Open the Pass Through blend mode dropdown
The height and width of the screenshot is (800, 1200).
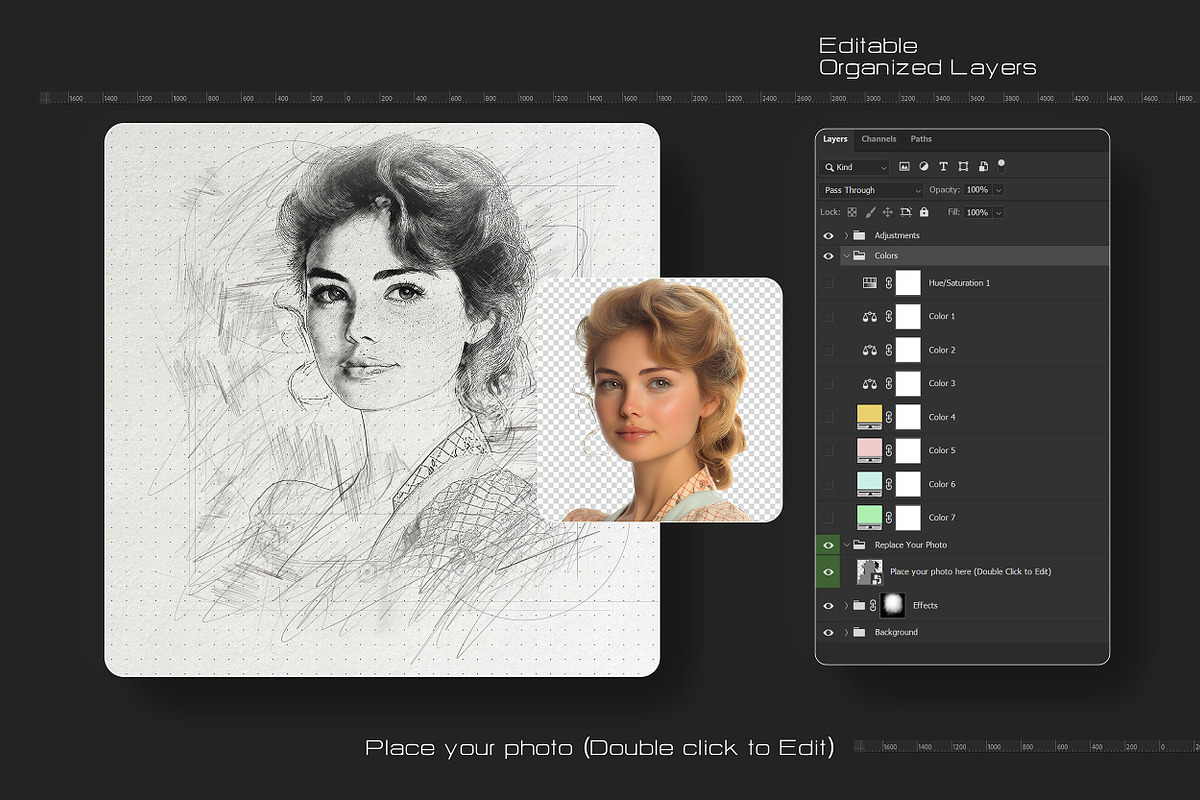point(871,190)
